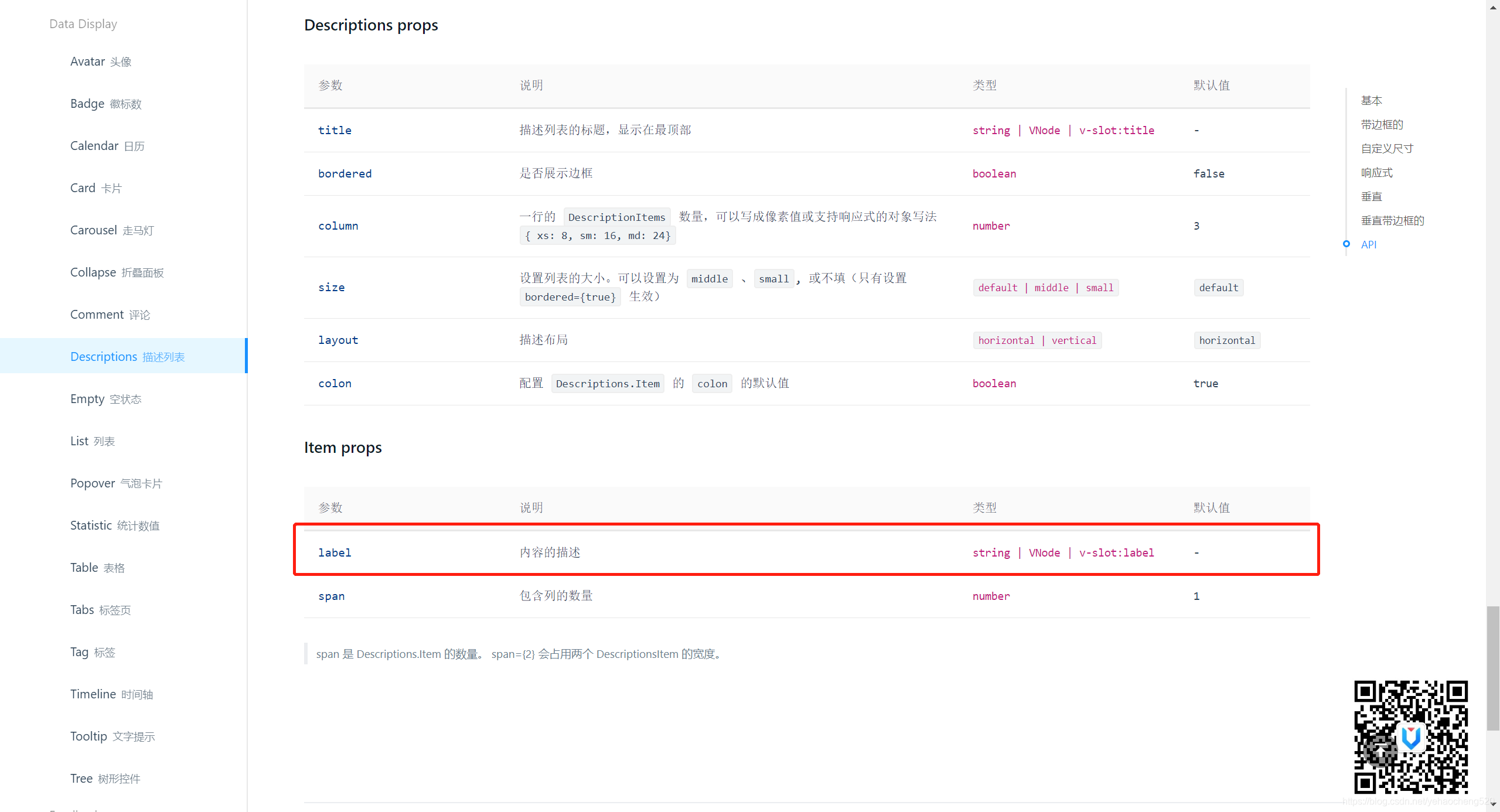
Task: Open the Table 表格 component page
Action: 97,567
